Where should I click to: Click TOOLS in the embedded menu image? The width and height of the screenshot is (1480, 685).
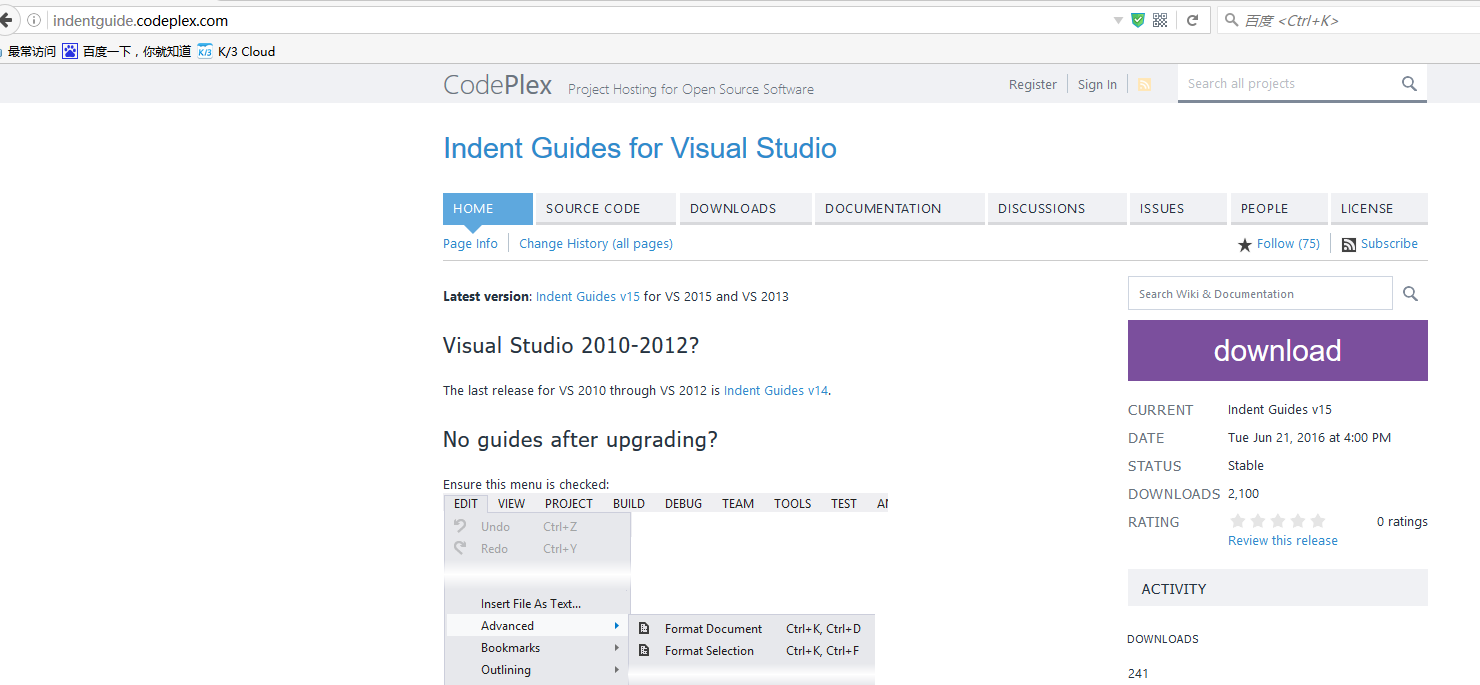[793, 503]
